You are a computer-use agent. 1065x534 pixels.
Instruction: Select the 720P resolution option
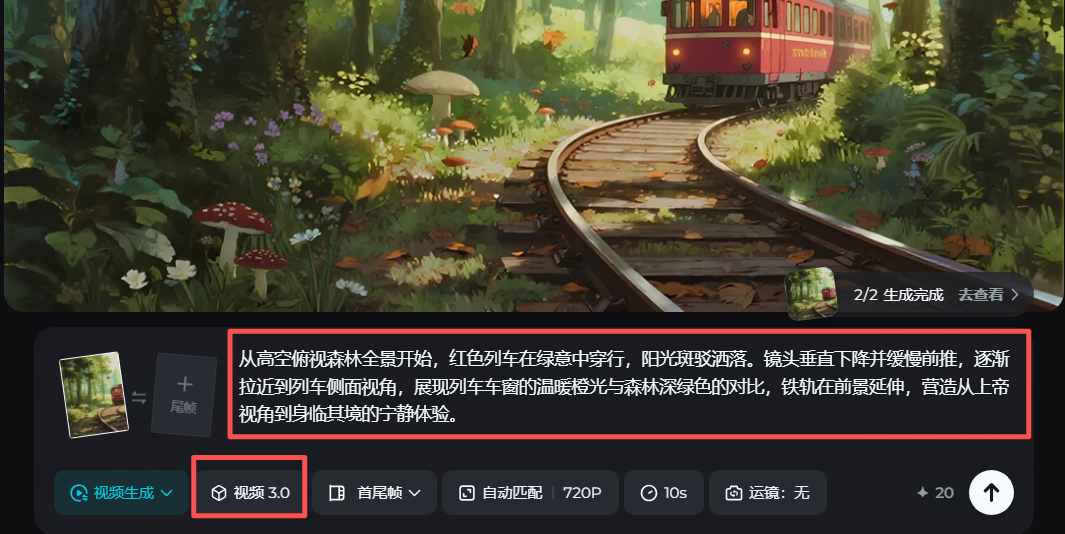pos(582,493)
